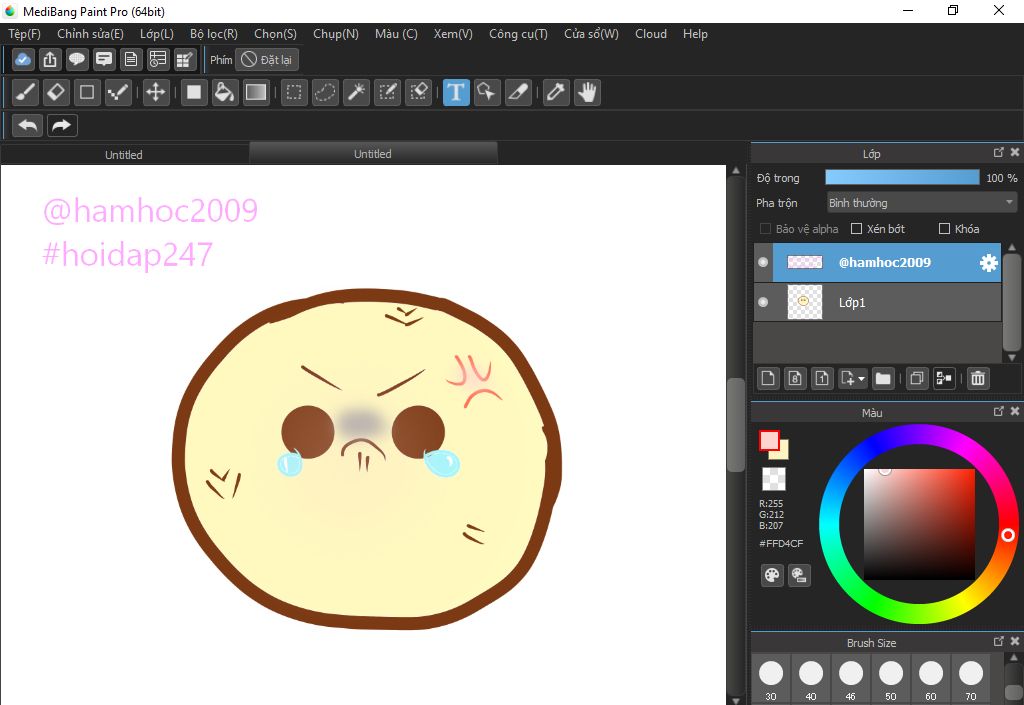Select the Lasso tool
1024x705 pixels.
click(x=325, y=92)
